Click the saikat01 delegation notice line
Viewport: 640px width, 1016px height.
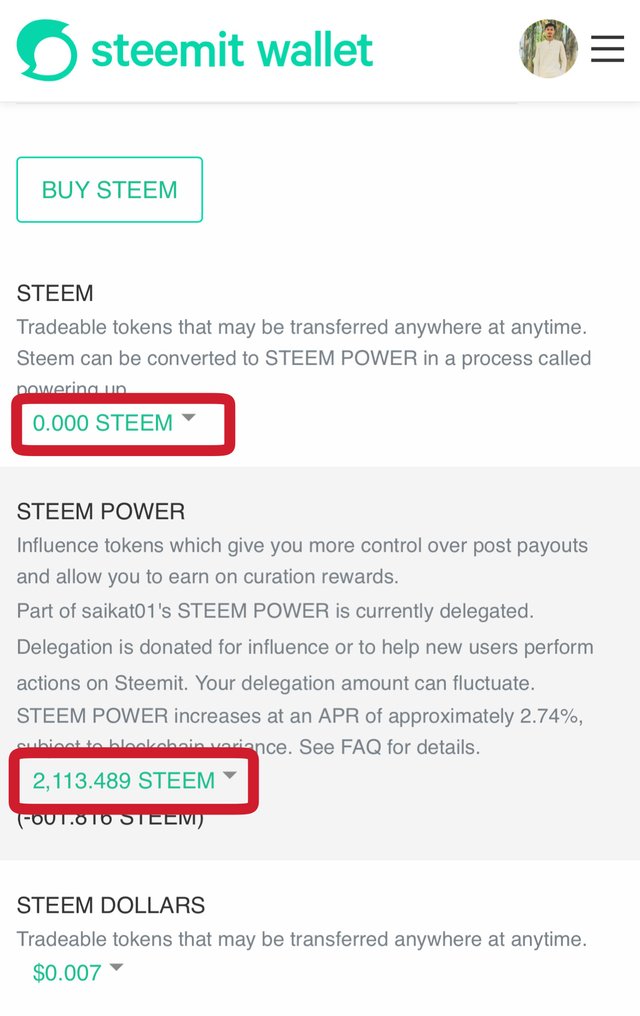tap(273, 610)
